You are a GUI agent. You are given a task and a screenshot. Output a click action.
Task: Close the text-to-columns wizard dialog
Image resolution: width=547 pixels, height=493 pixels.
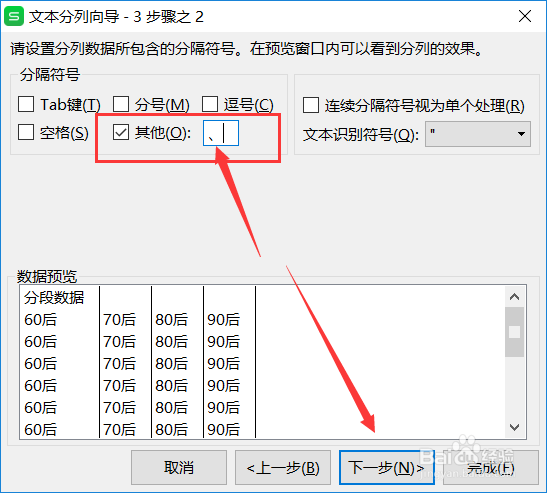pos(524,16)
